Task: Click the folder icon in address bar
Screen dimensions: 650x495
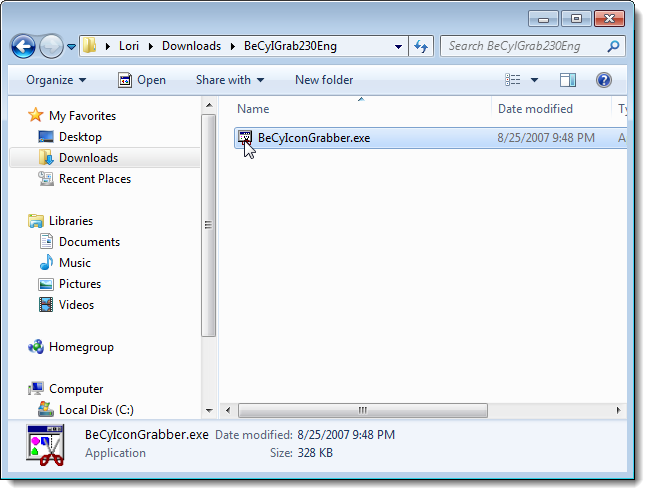Action: pyautogui.click(x=89, y=46)
